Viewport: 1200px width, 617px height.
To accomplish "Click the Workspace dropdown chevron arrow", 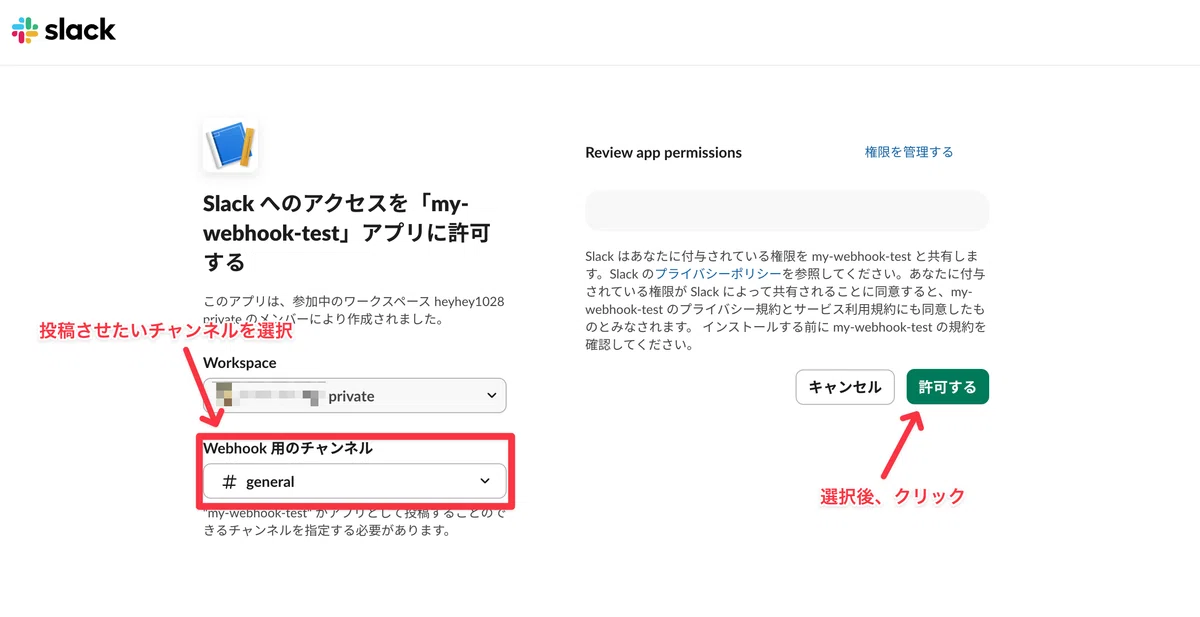I will [491, 396].
